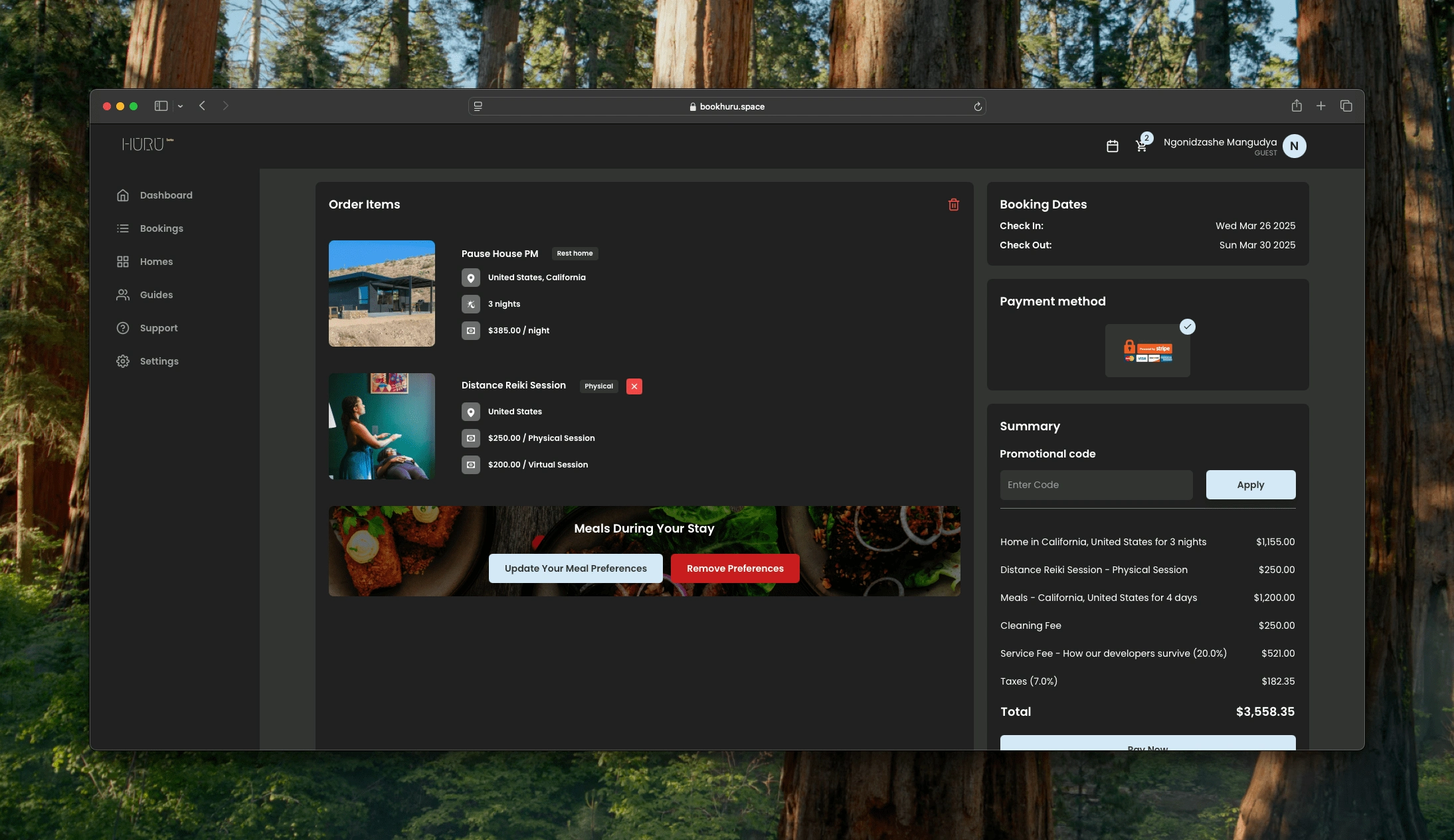The image size is (1454, 840).
Task: Remove Distance Reiki Session with the red X
Action: pos(634,386)
